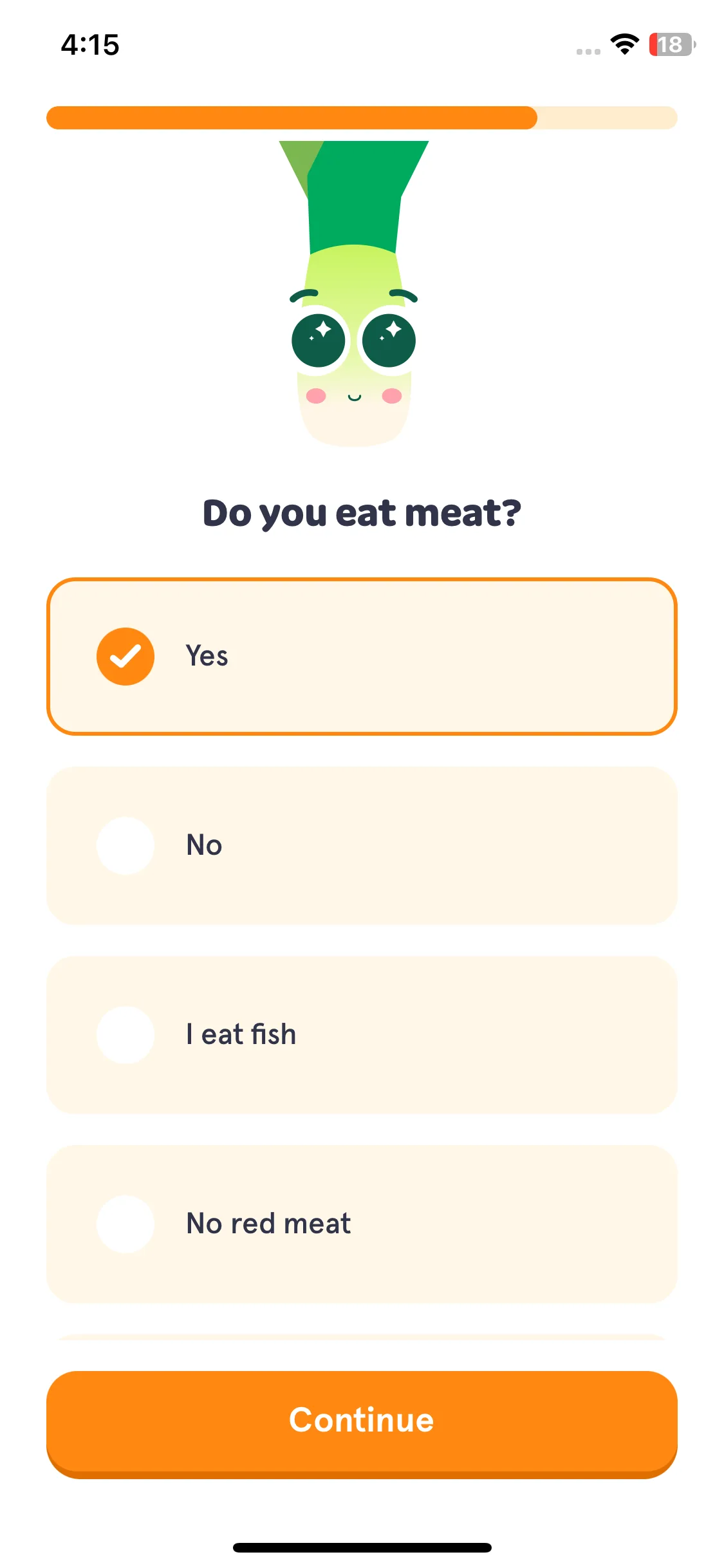Tap the 4:15 clock in status bar
The image size is (724, 1568).
coord(90,45)
